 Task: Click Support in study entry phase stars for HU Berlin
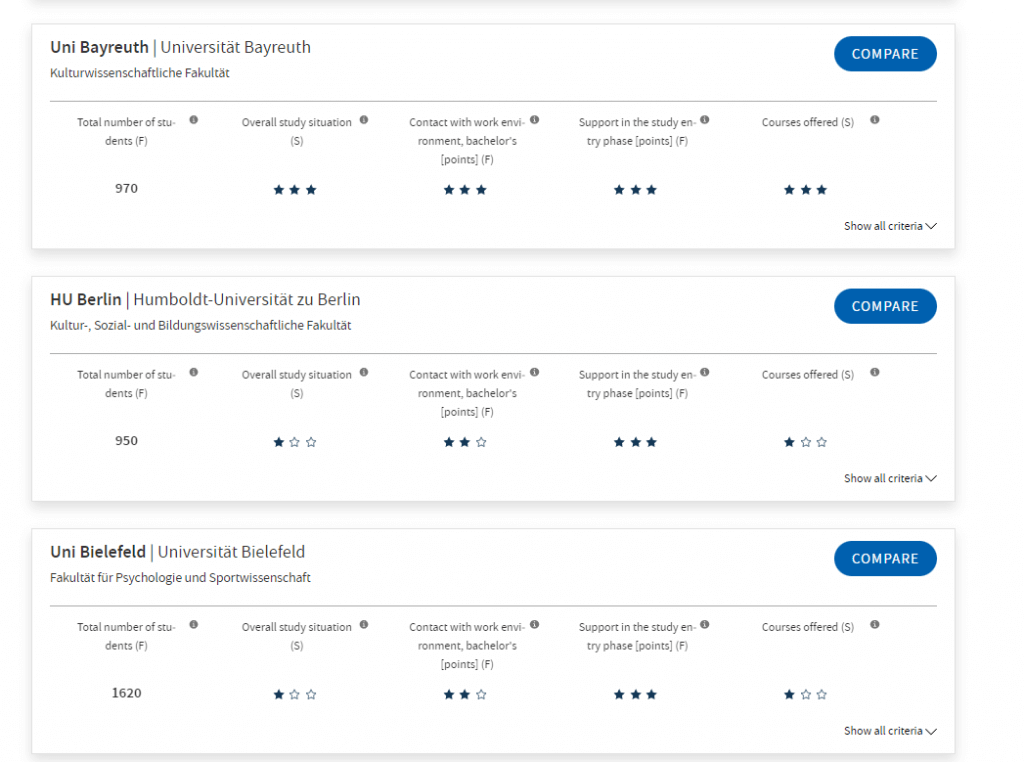click(635, 442)
